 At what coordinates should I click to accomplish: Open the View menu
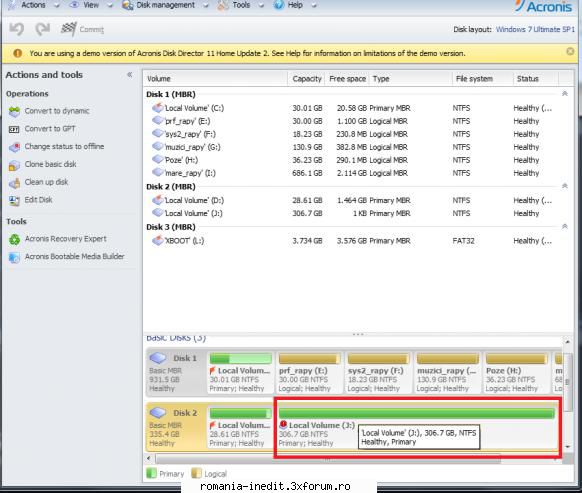91,5
